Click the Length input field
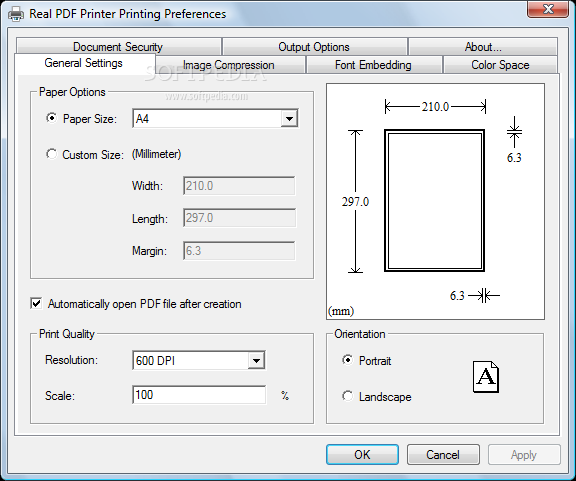The image size is (576, 481). pos(239,218)
